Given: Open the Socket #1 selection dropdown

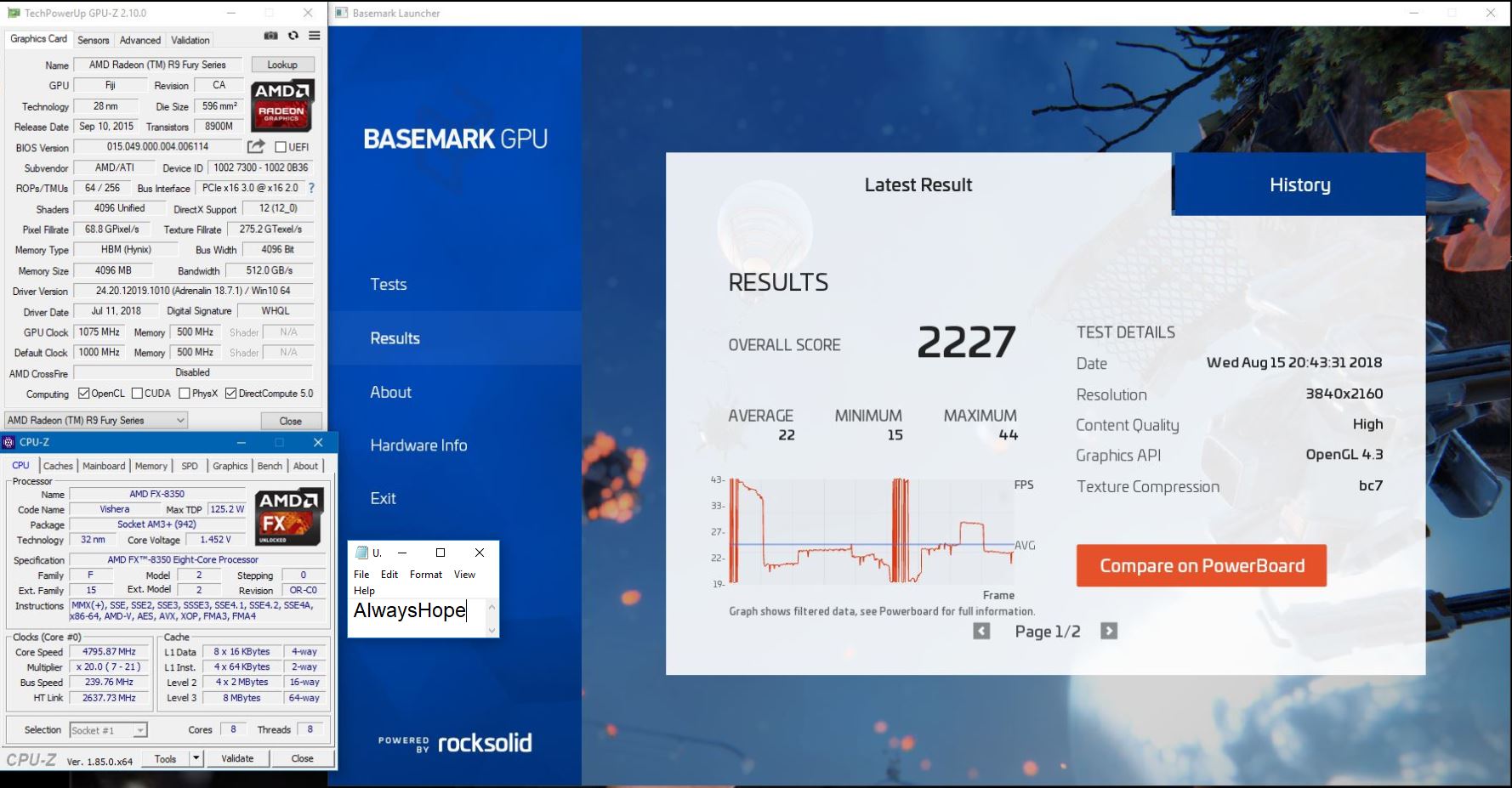Looking at the screenshot, I should pos(107,730).
